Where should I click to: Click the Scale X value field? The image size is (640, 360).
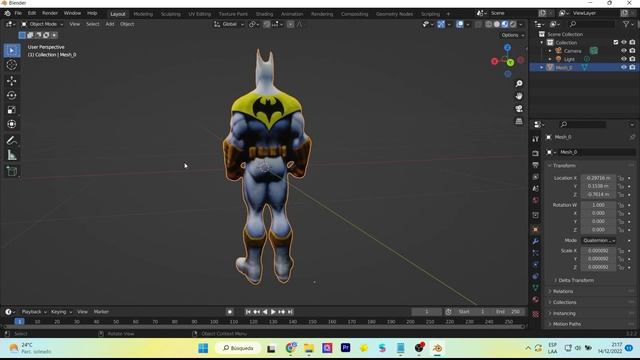click(x=598, y=251)
